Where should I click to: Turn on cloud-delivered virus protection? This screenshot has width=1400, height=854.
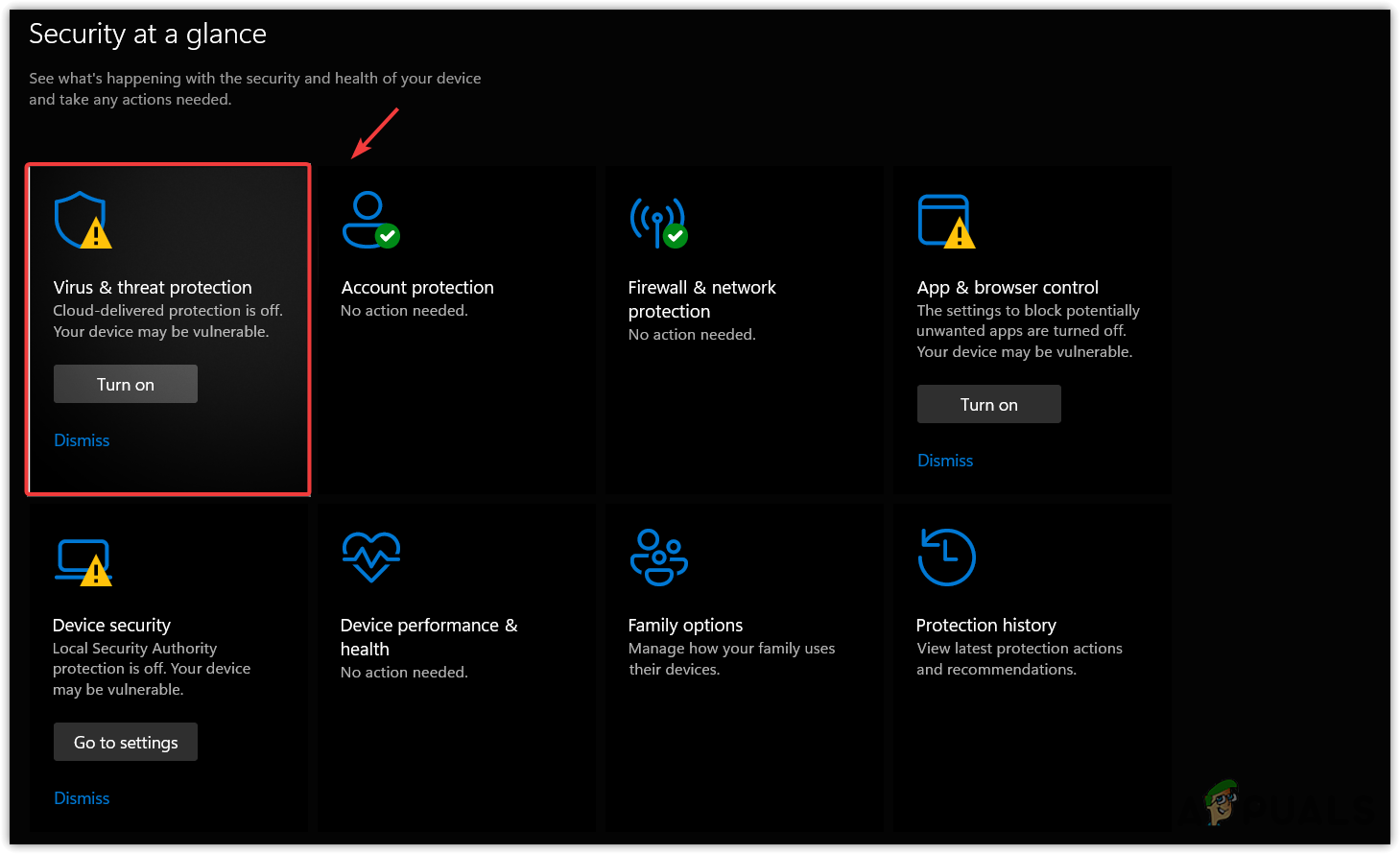pyautogui.click(x=126, y=384)
